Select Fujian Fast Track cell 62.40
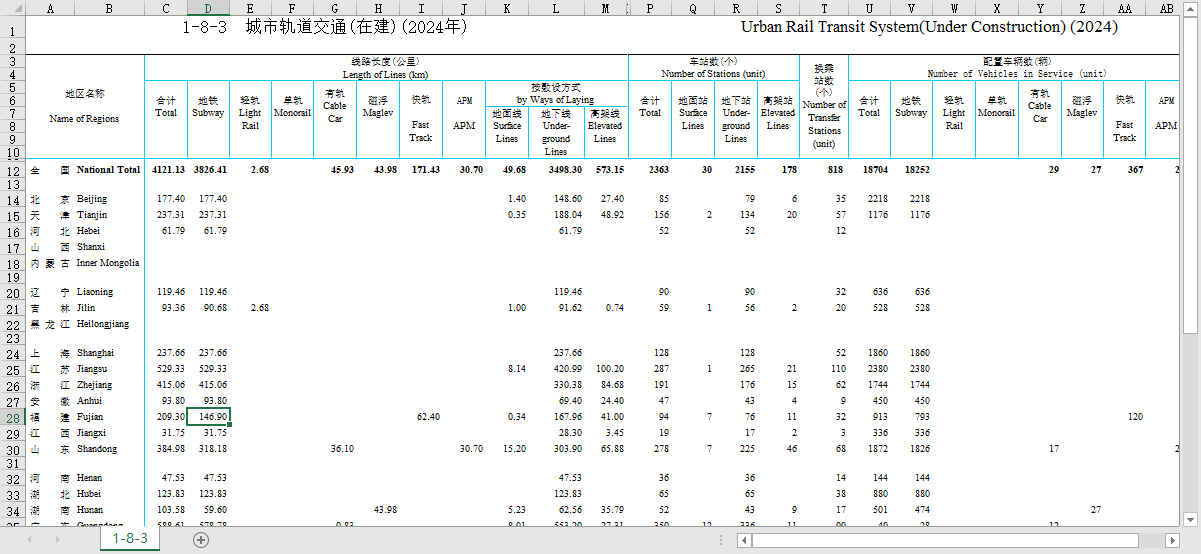The width and height of the screenshot is (1201, 554). tap(421, 417)
